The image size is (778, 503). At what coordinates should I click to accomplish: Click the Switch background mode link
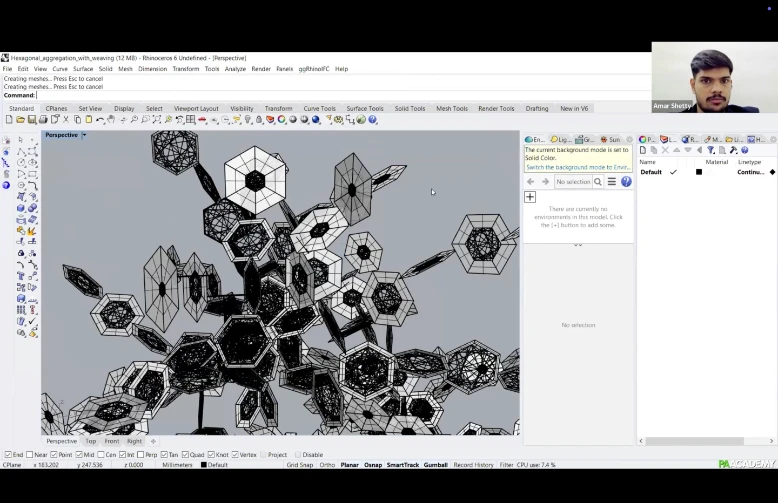tap(577, 167)
